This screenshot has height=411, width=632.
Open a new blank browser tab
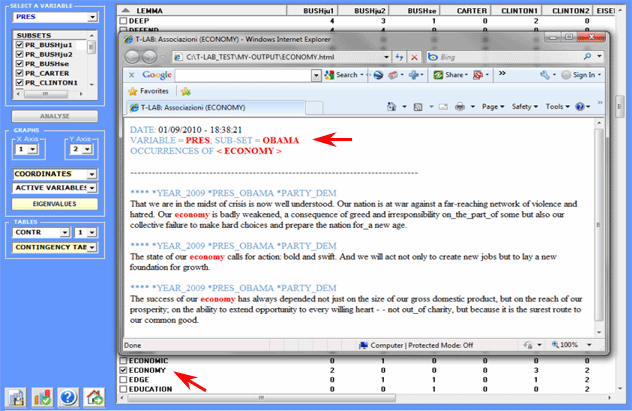pos(314,108)
